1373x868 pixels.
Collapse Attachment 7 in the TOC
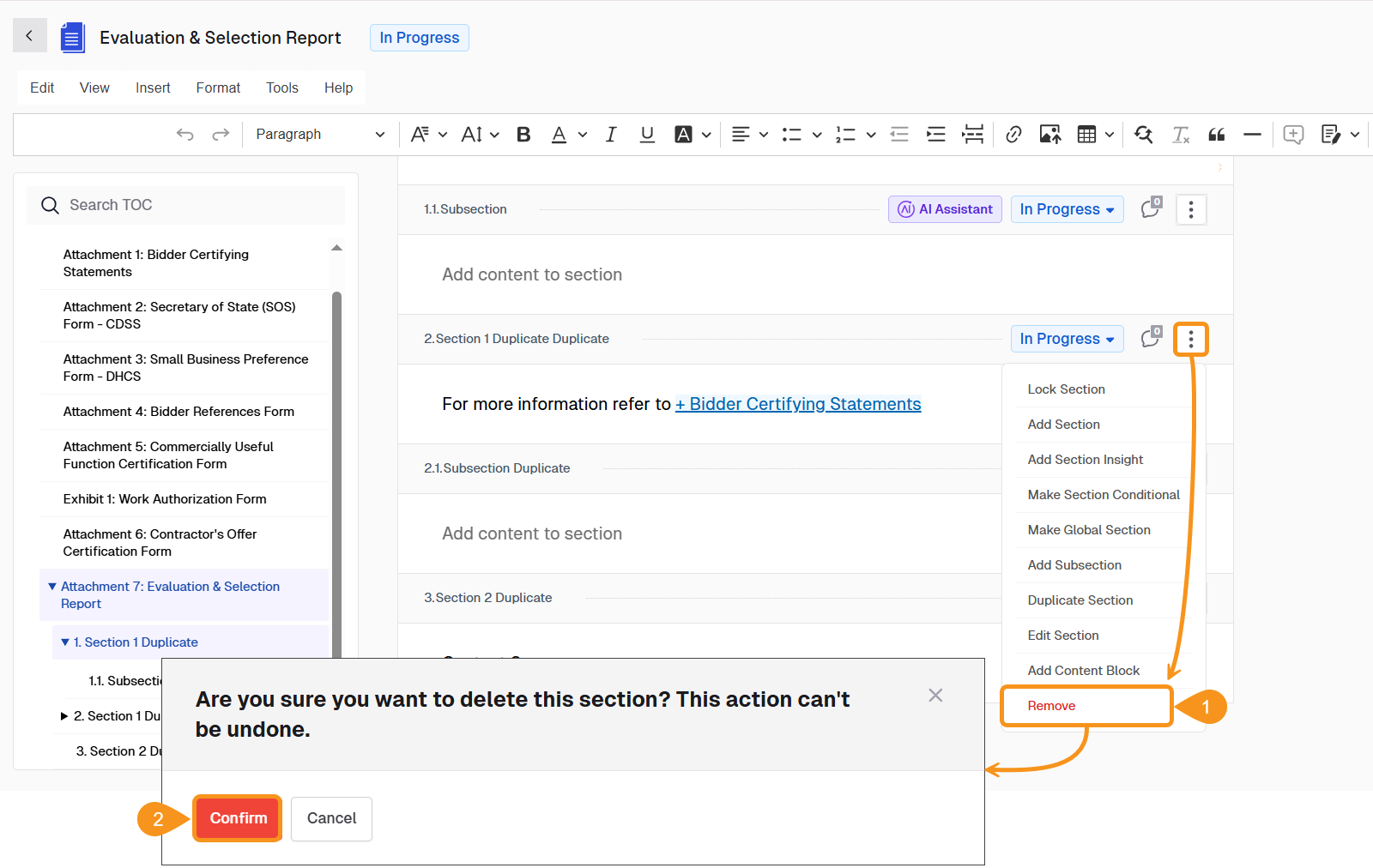click(52, 587)
